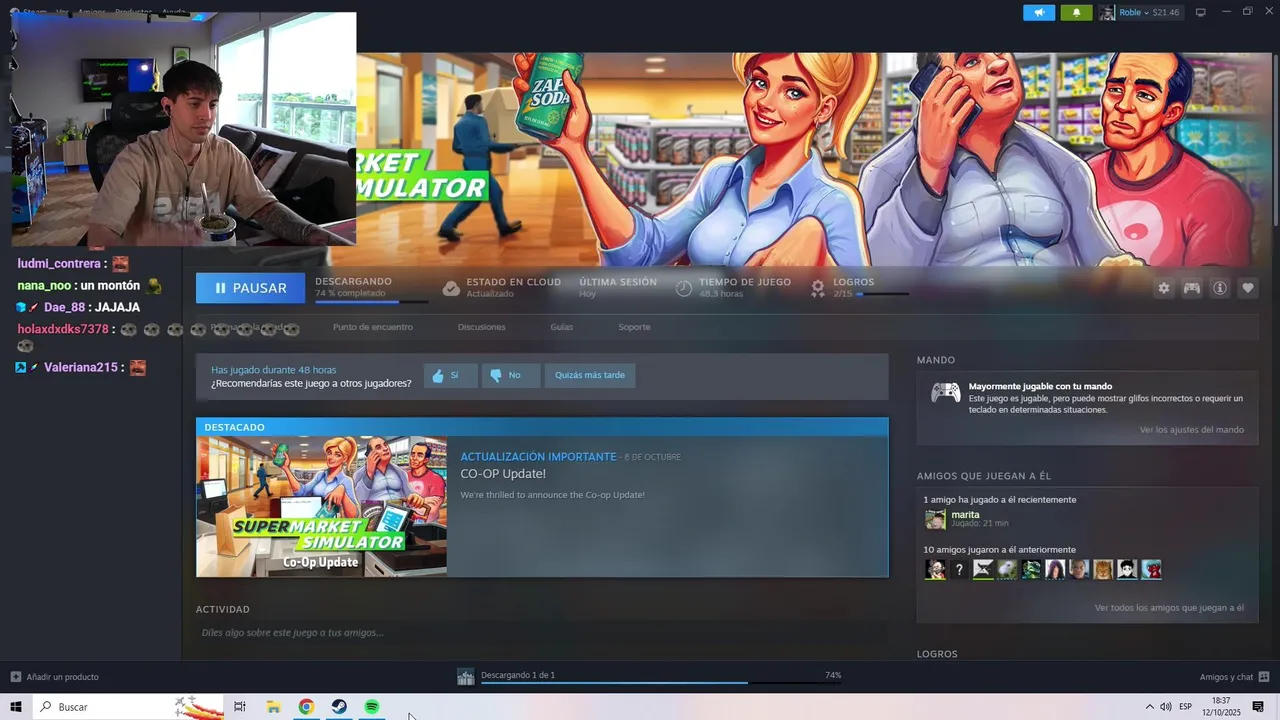Show game info icon
The width and height of the screenshot is (1280, 720).
(1220, 288)
